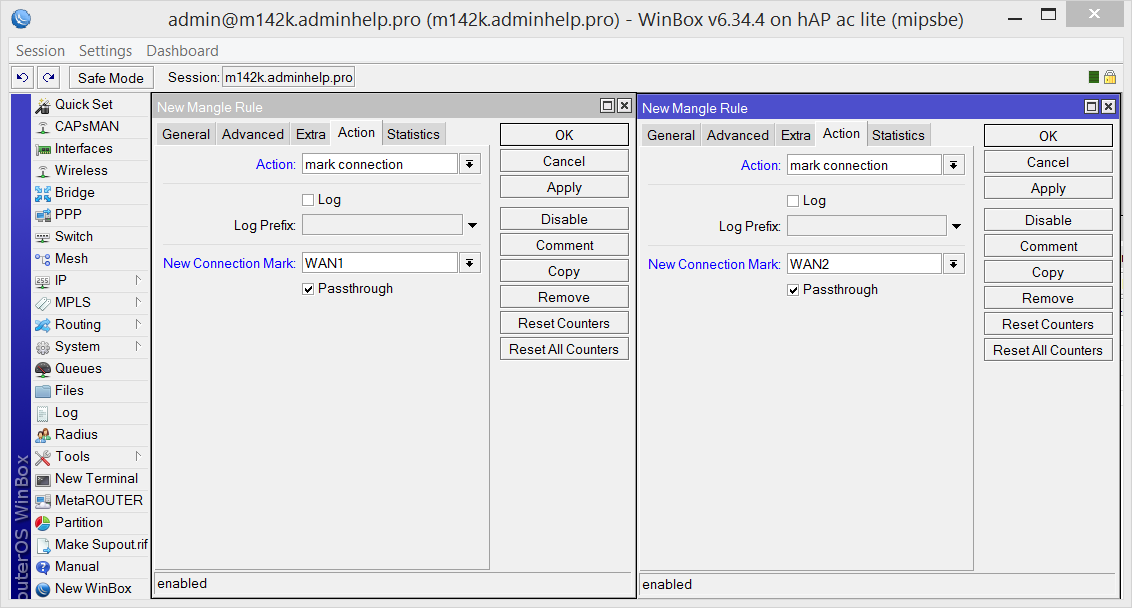Expand the IP submenu arrow
This screenshot has height=608, width=1132.
(x=138, y=280)
